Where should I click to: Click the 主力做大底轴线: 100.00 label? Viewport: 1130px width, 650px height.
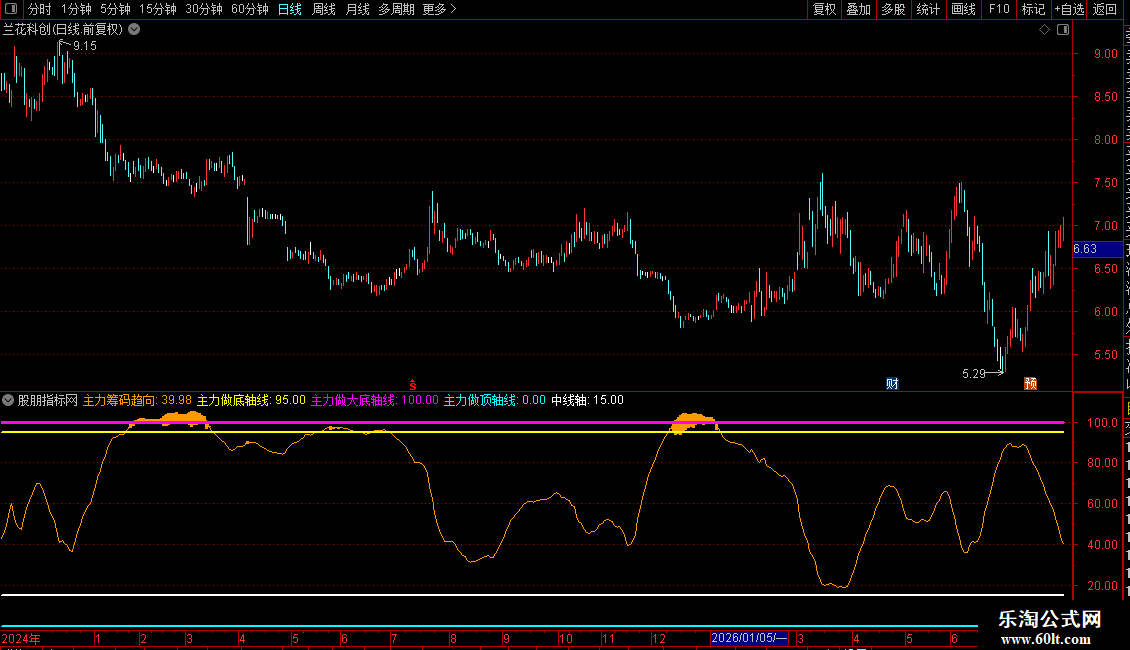[x=374, y=400]
